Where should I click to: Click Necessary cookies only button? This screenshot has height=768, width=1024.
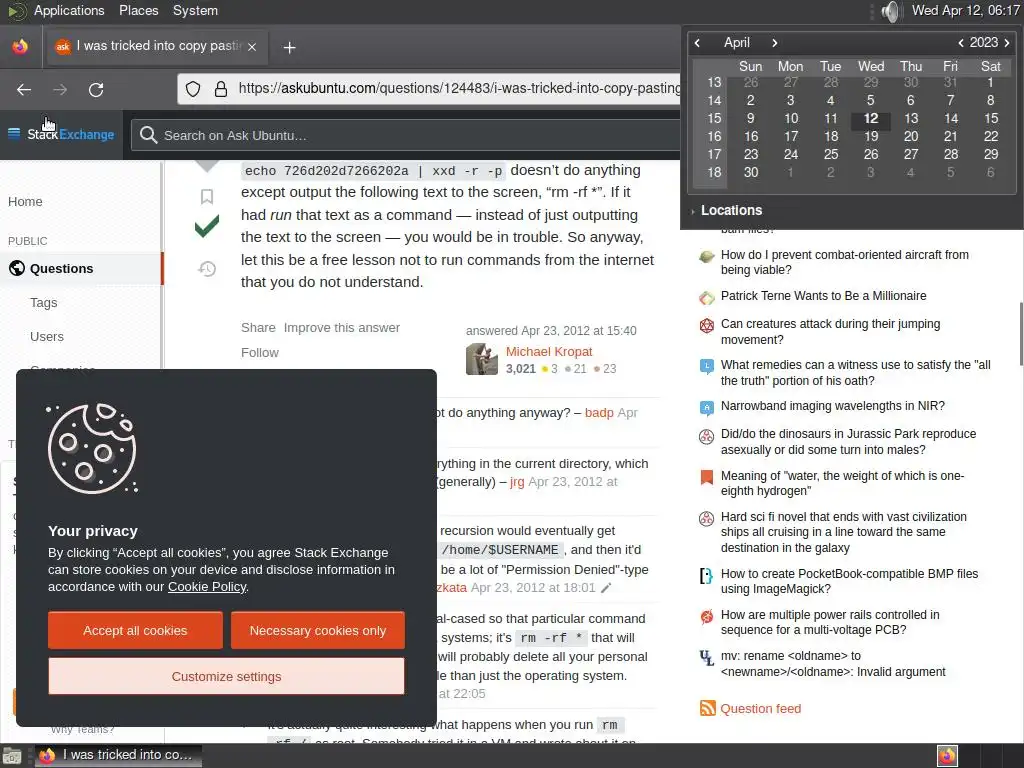318,630
